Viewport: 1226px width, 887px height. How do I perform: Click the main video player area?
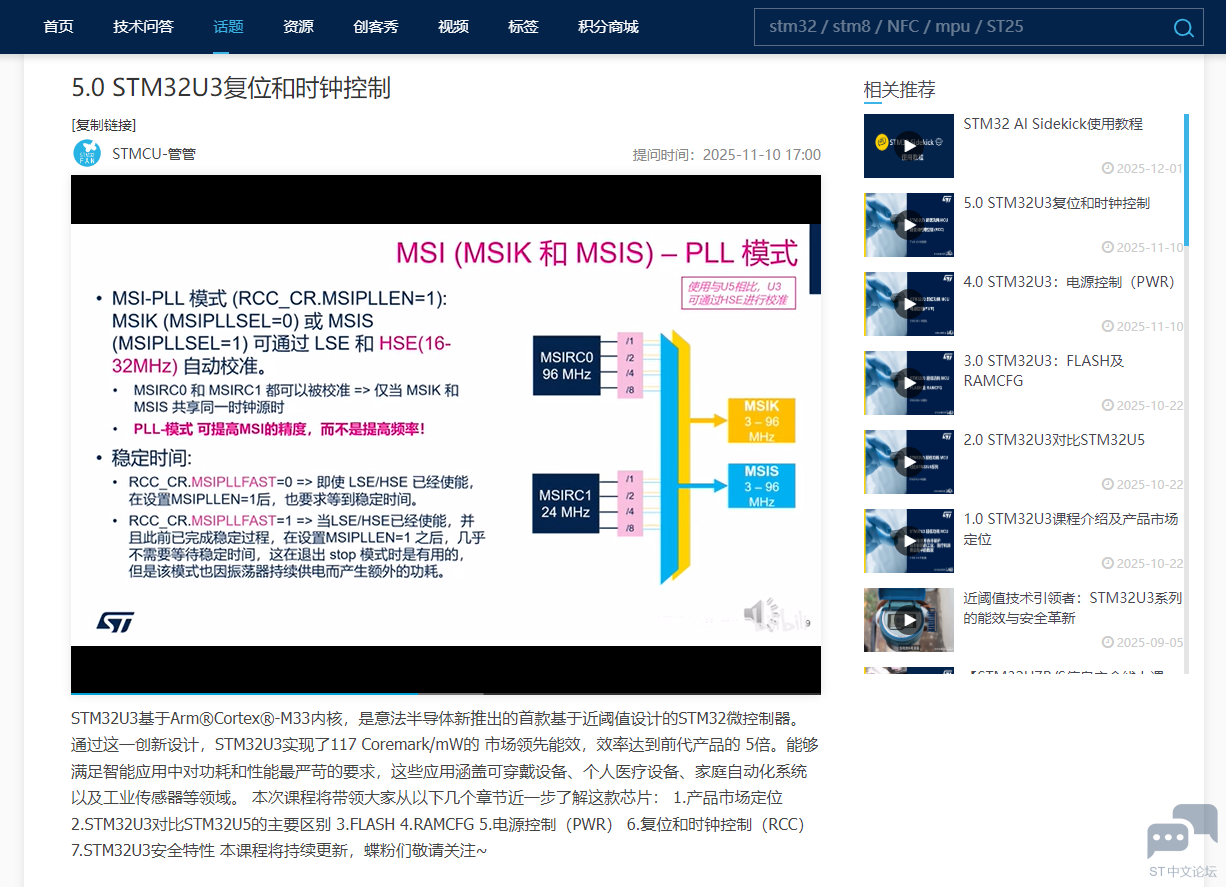(446, 434)
